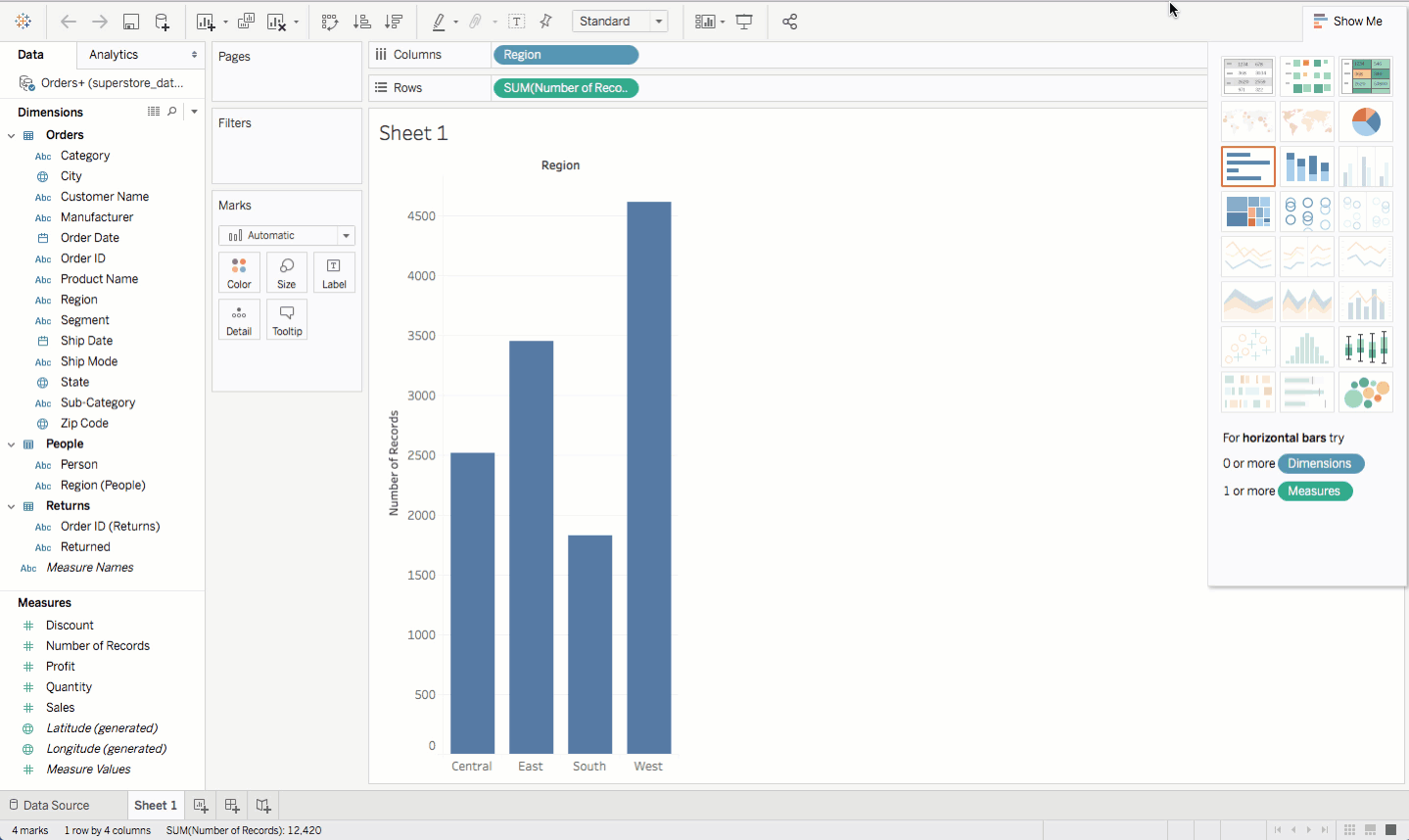Click the Duplicate sheet toolbar icon
Screen dimensions: 1409x840
(247, 22)
